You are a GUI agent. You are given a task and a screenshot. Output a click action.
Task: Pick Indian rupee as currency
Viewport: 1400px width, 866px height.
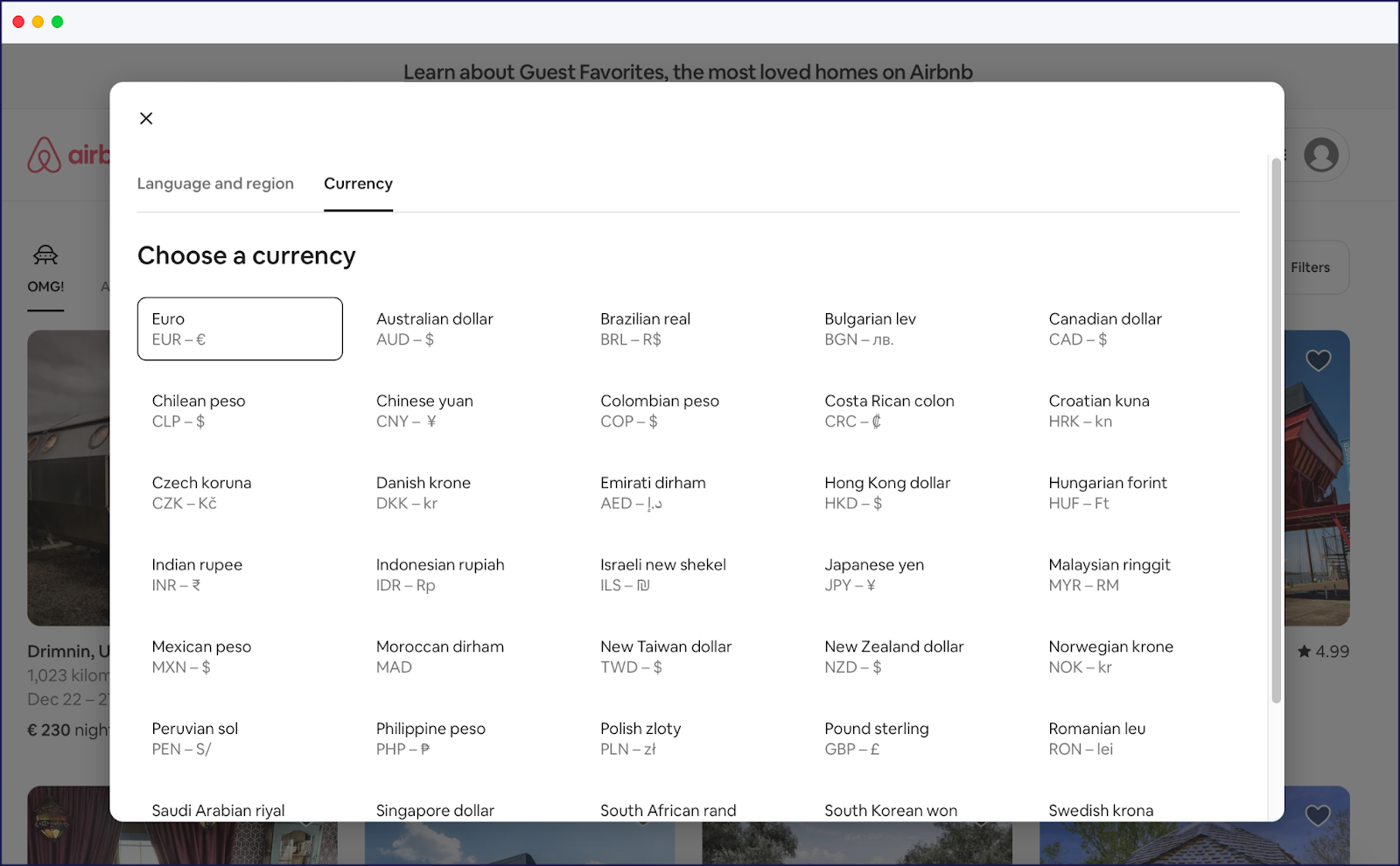click(x=196, y=574)
